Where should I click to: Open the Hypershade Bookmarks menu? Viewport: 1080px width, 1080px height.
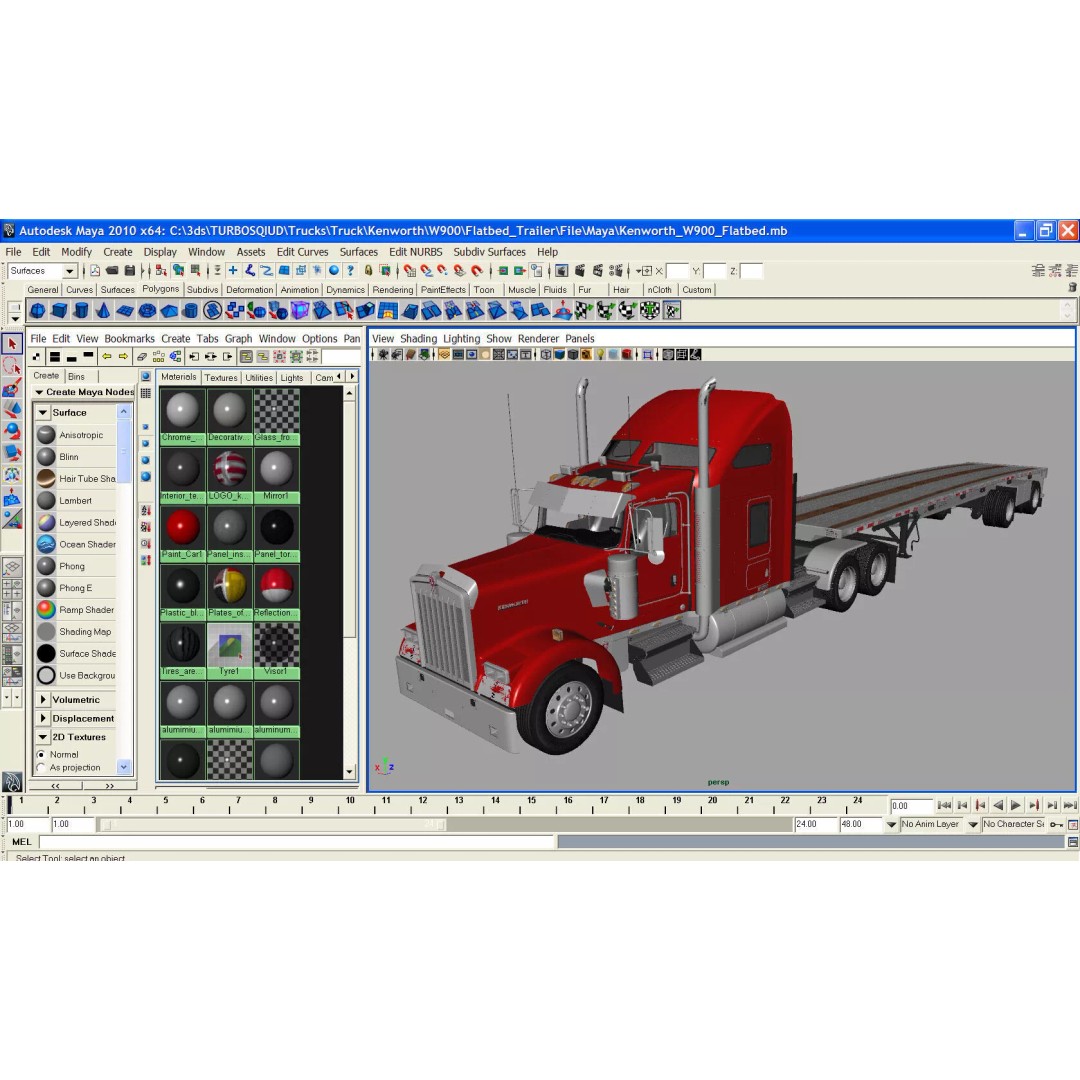pos(129,339)
